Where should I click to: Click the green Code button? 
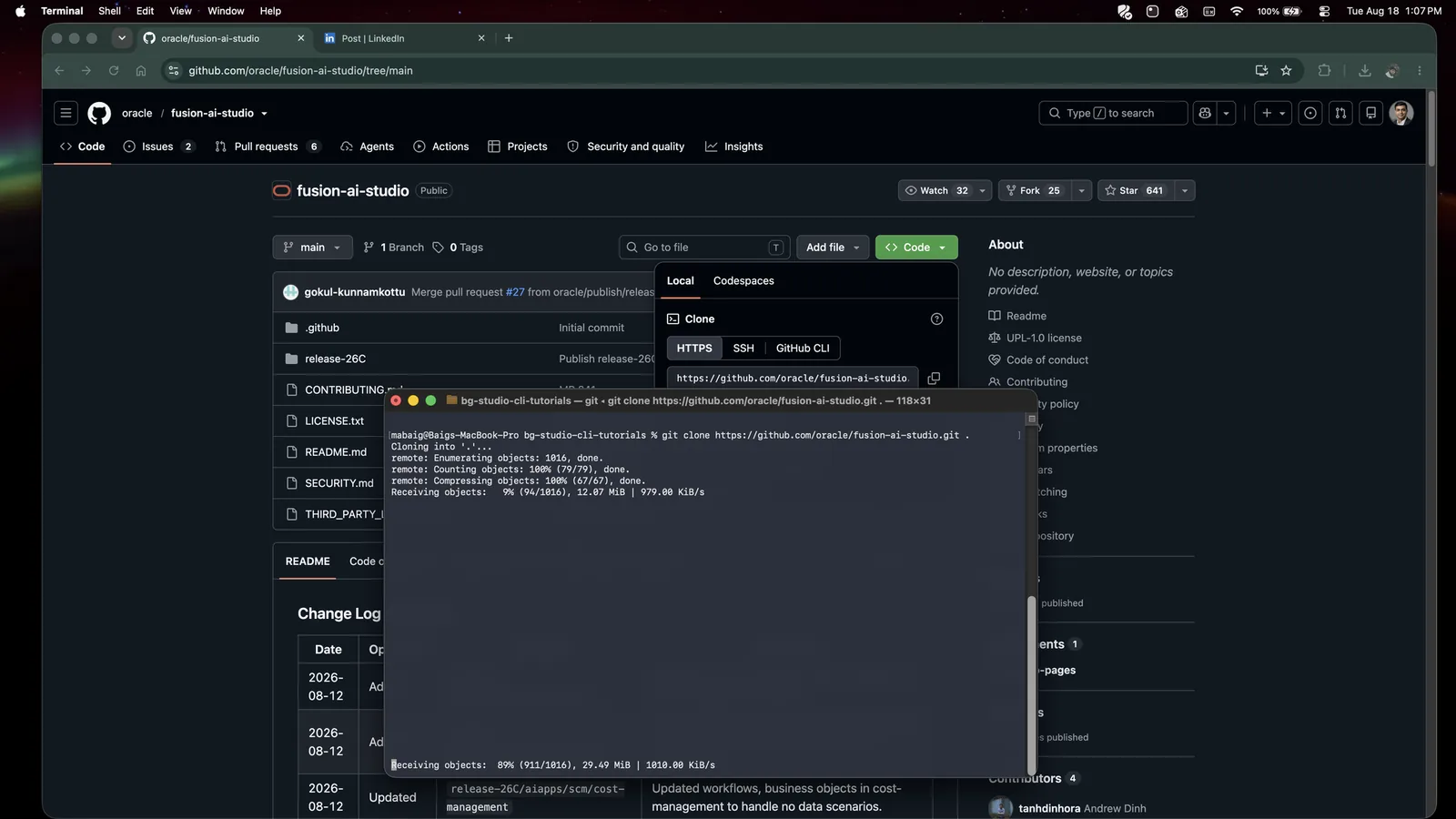[916, 248]
